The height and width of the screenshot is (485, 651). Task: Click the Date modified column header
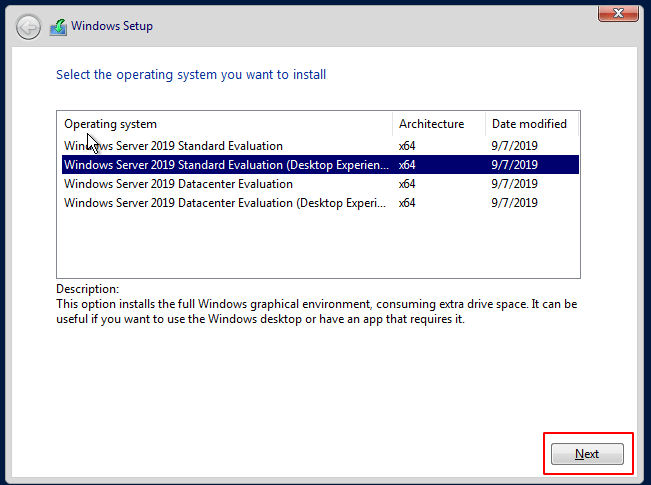point(532,124)
